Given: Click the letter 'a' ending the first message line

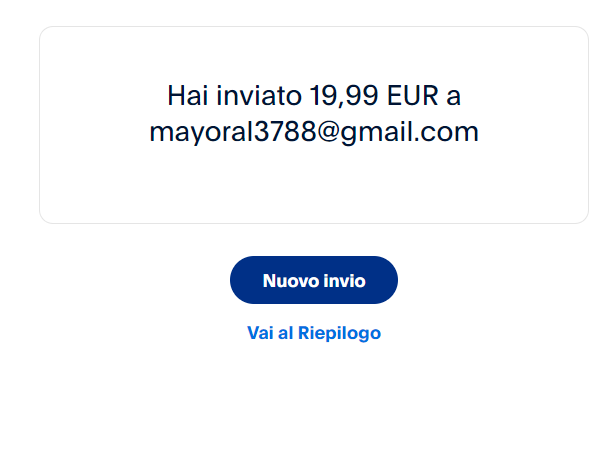Looking at the screenshot, I should coord(454,97).
